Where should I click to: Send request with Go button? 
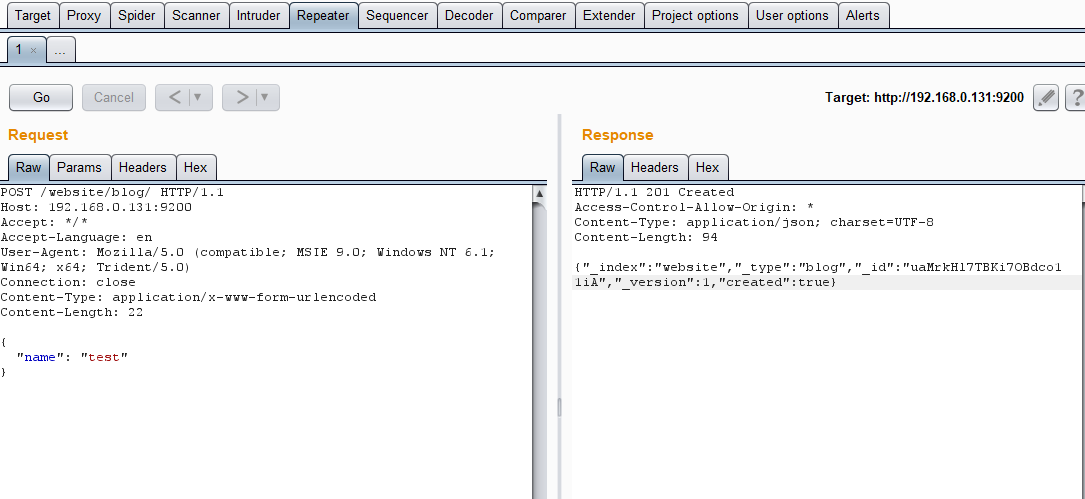tap(41, 98)
